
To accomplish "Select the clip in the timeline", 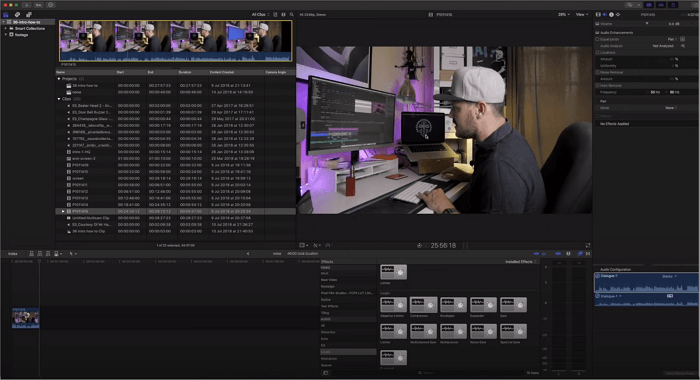I will click(x=25, y=318).
